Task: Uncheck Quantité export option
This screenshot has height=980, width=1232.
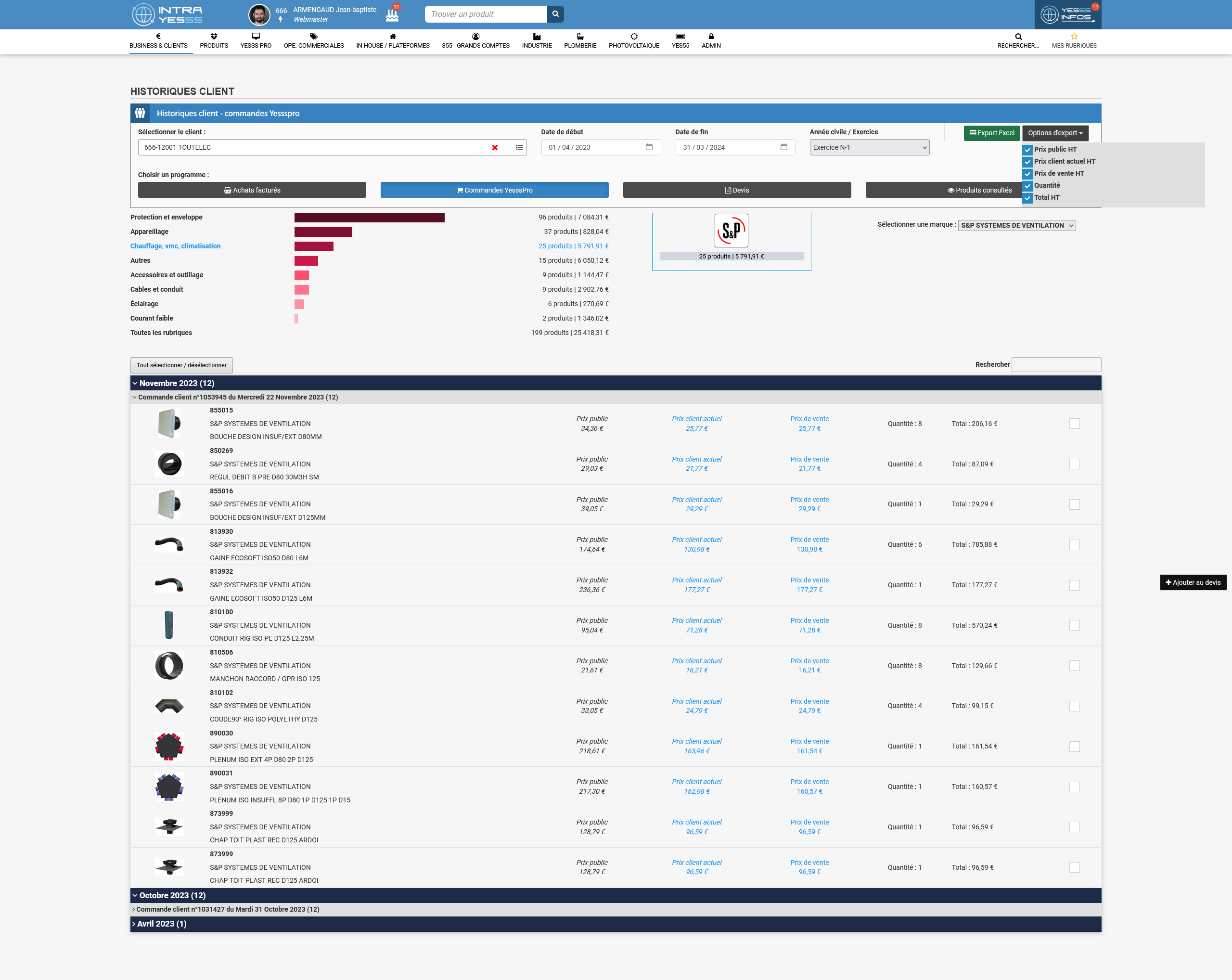Action: 1027,186
